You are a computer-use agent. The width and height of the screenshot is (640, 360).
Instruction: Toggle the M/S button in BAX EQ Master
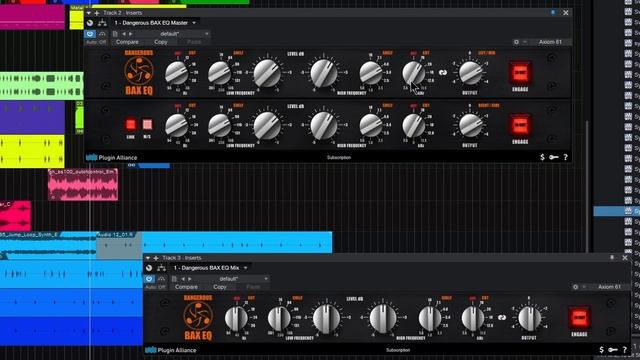click(147, 124)
